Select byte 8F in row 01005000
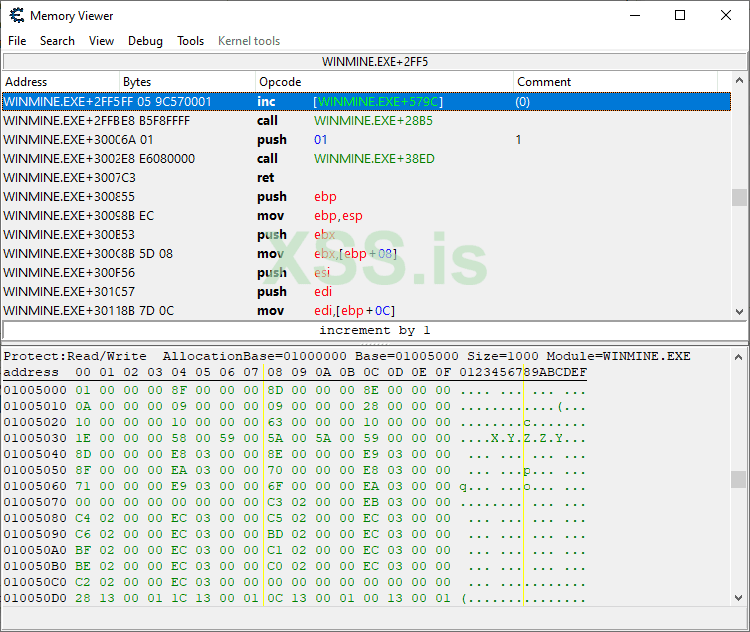Viewport: 750px width, 632px height. [179, 390]
